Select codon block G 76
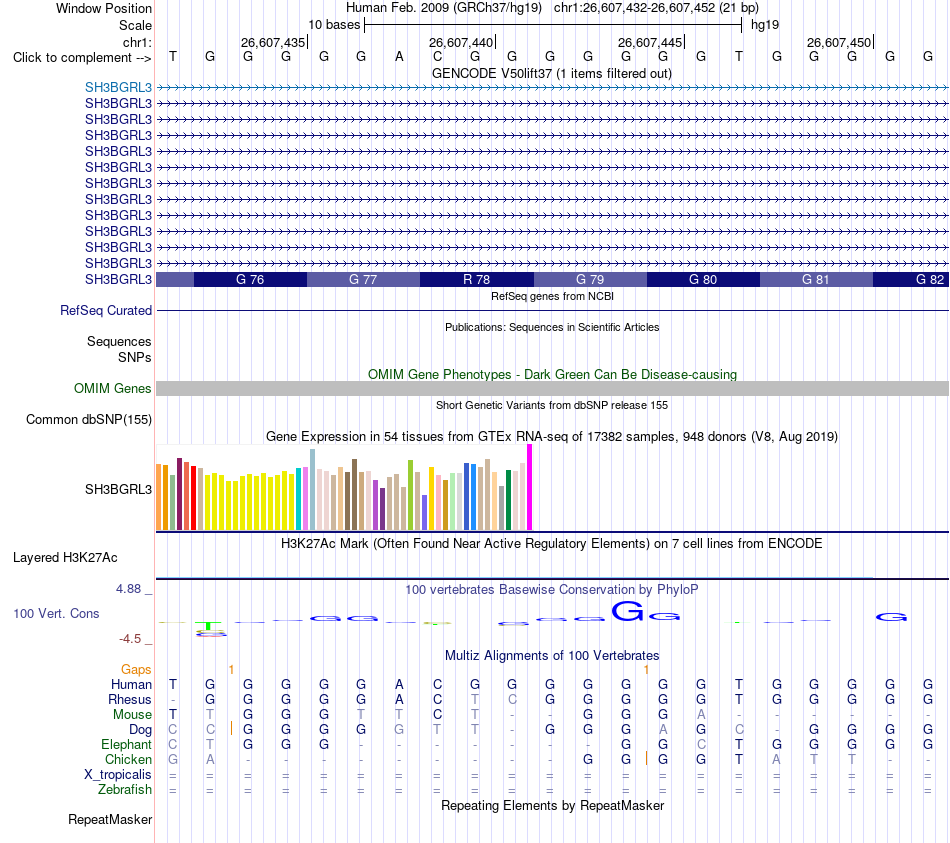Image resolution: width=950 pixels, height=843 pixels. click(x=250, y=279)
